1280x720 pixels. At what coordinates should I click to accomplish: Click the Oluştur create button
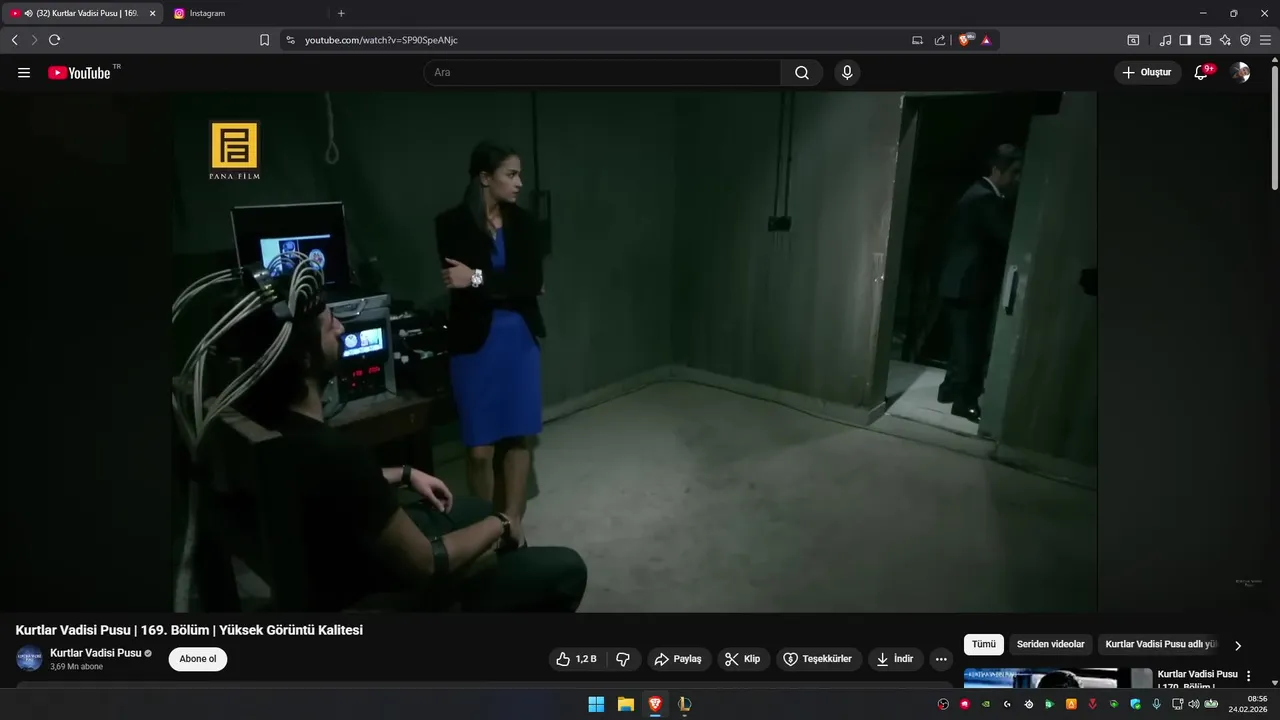(x=1147, y=73)
